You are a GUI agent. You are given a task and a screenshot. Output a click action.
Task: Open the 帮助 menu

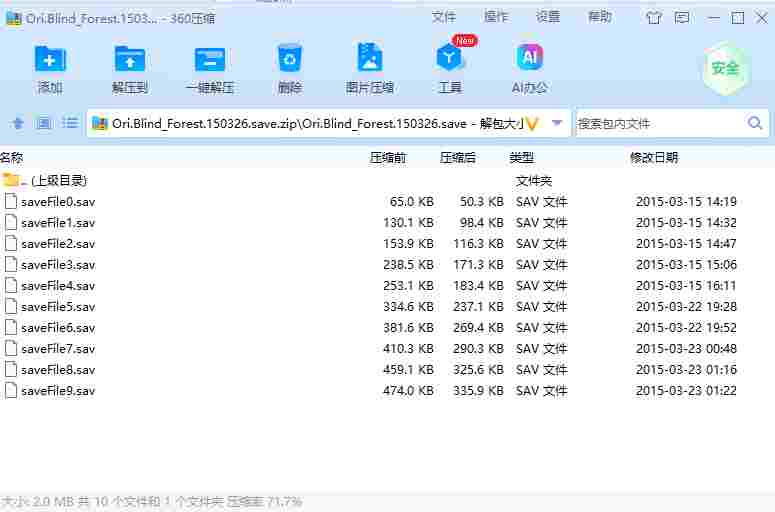click(x=600, y=17)
